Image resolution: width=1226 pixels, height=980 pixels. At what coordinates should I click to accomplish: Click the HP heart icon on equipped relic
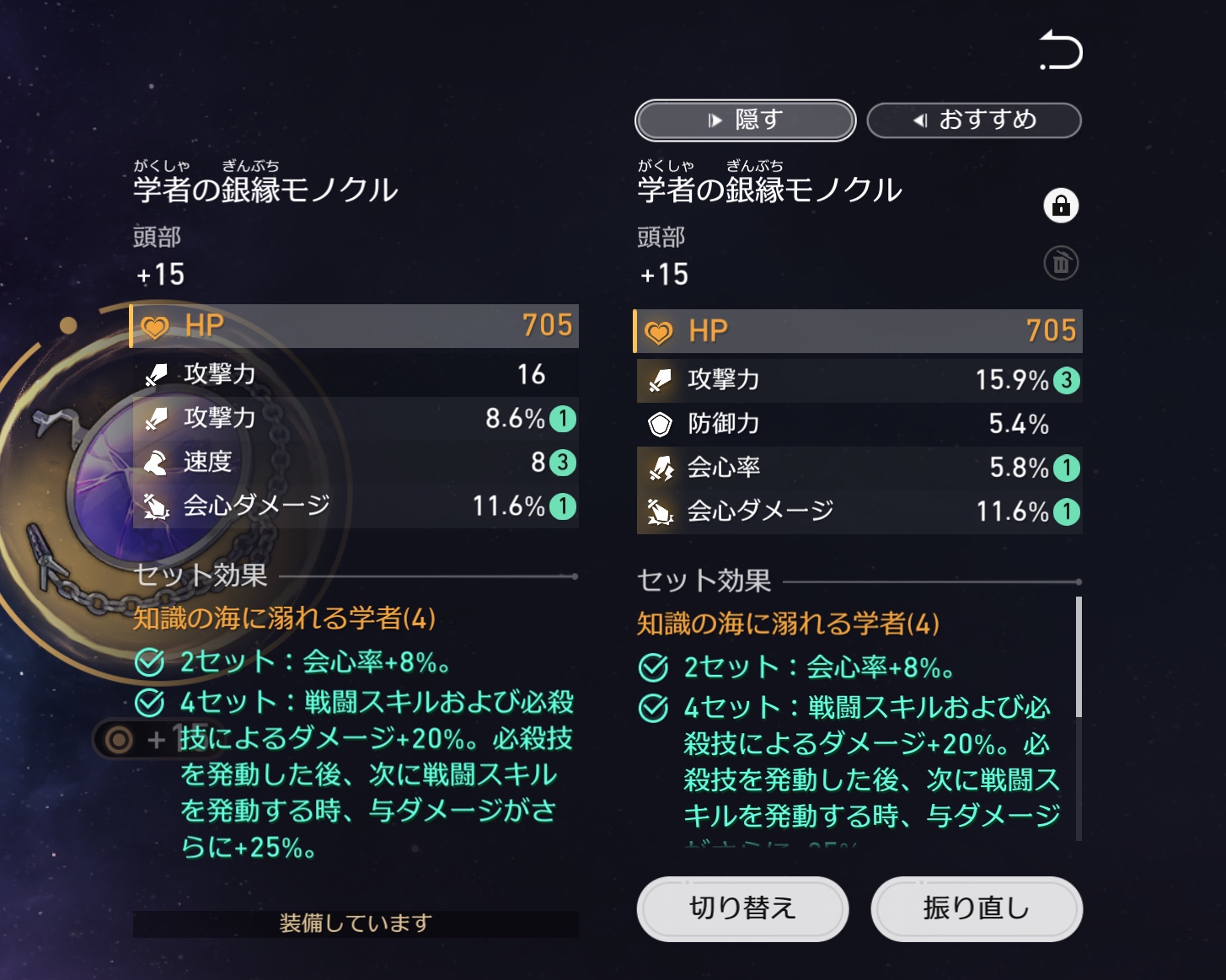[x=155, y=327]
